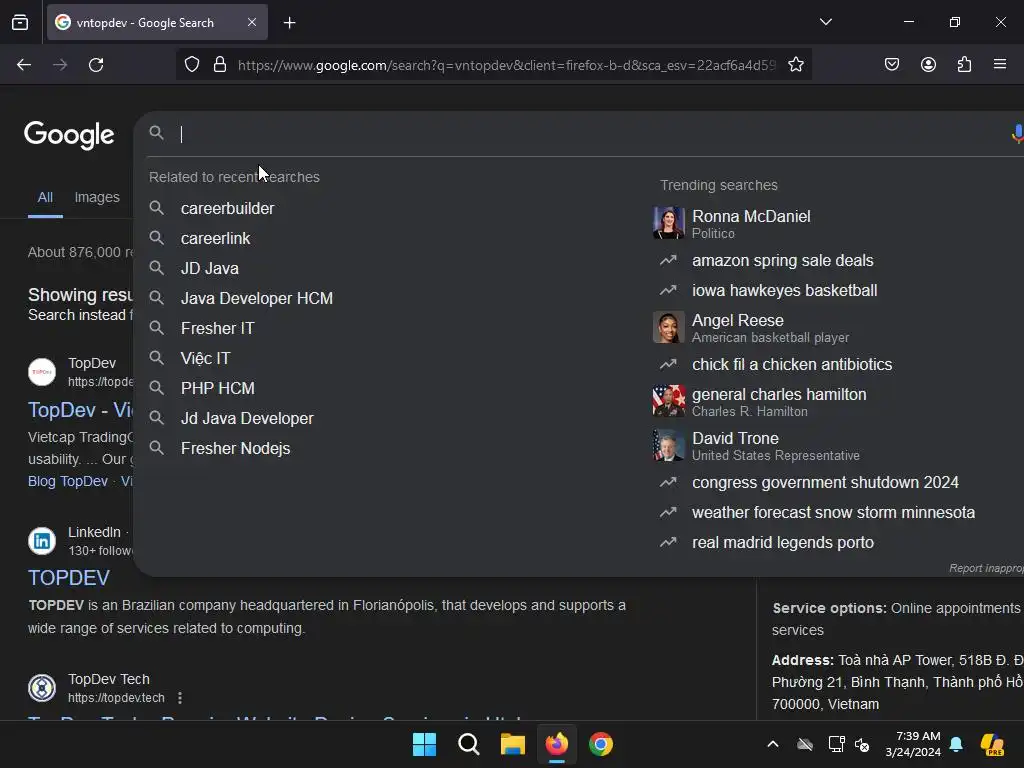
Task: Choose the JD Java suggestion
Action: [210, 268]
